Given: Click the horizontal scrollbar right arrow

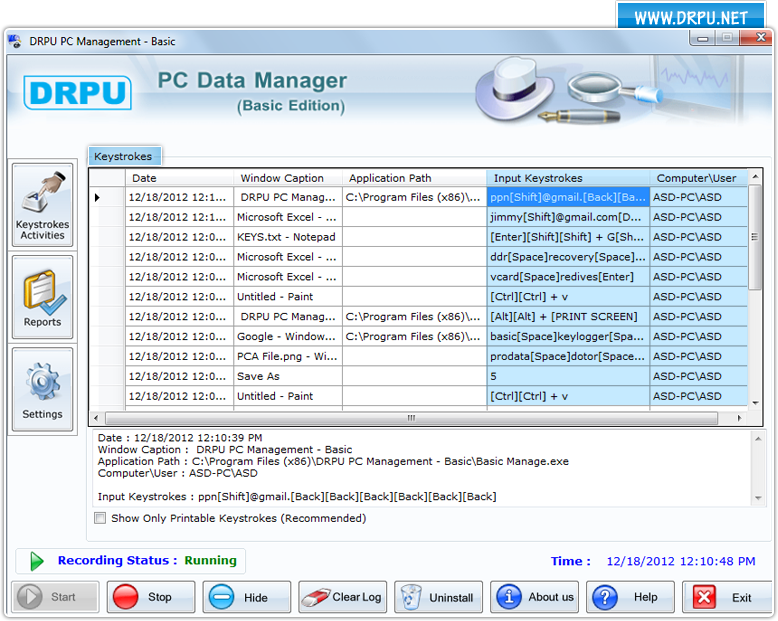Looking at the screenshot, I should tap(739, 418).
